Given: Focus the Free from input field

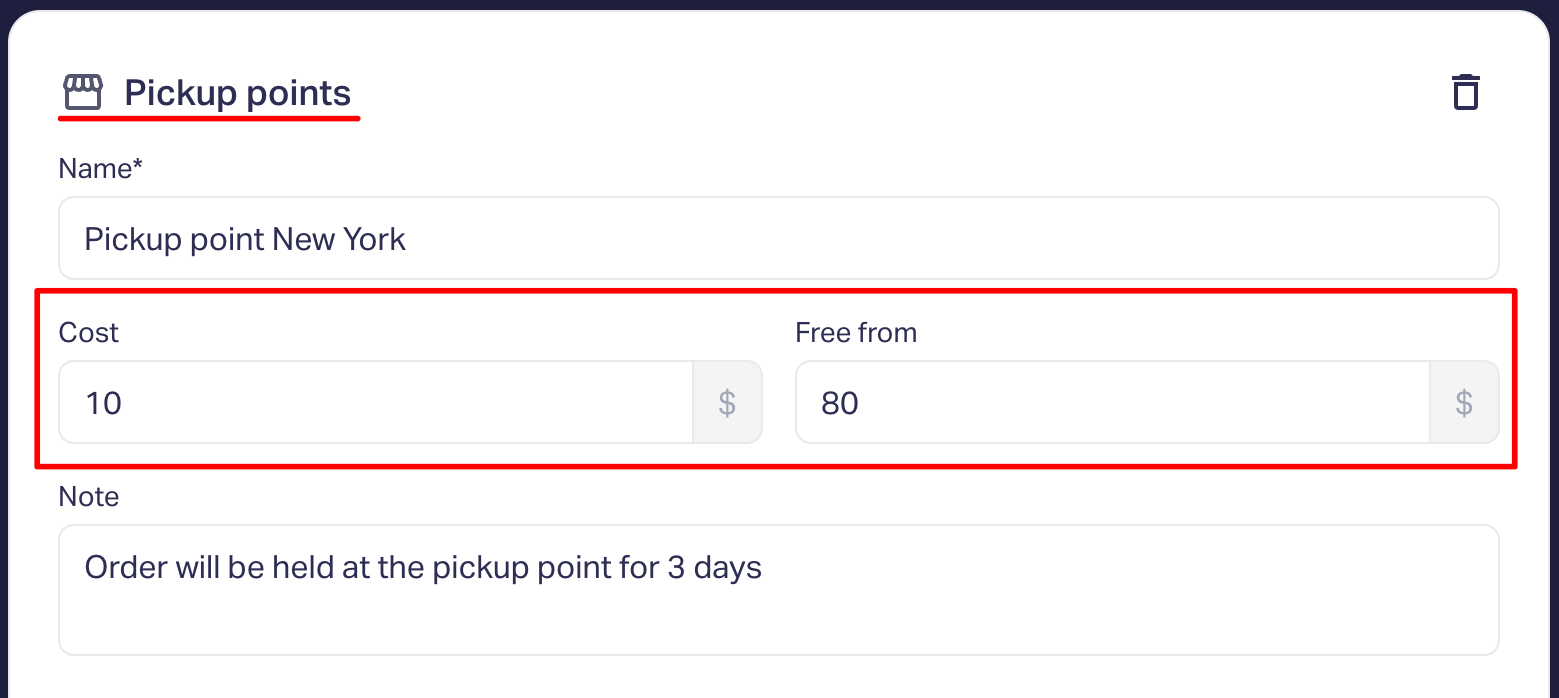Looking at the screenshot, I should tap(1113, 402).
